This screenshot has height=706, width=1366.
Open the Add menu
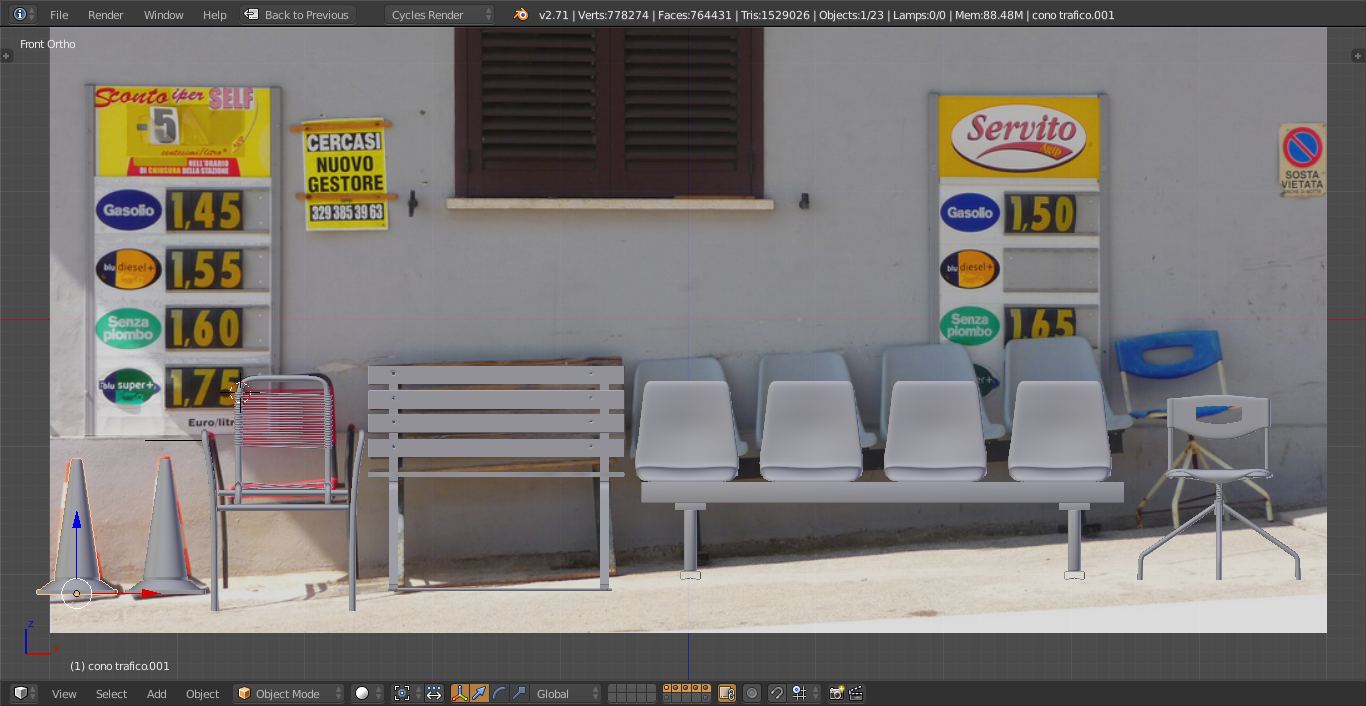[157, 694]
